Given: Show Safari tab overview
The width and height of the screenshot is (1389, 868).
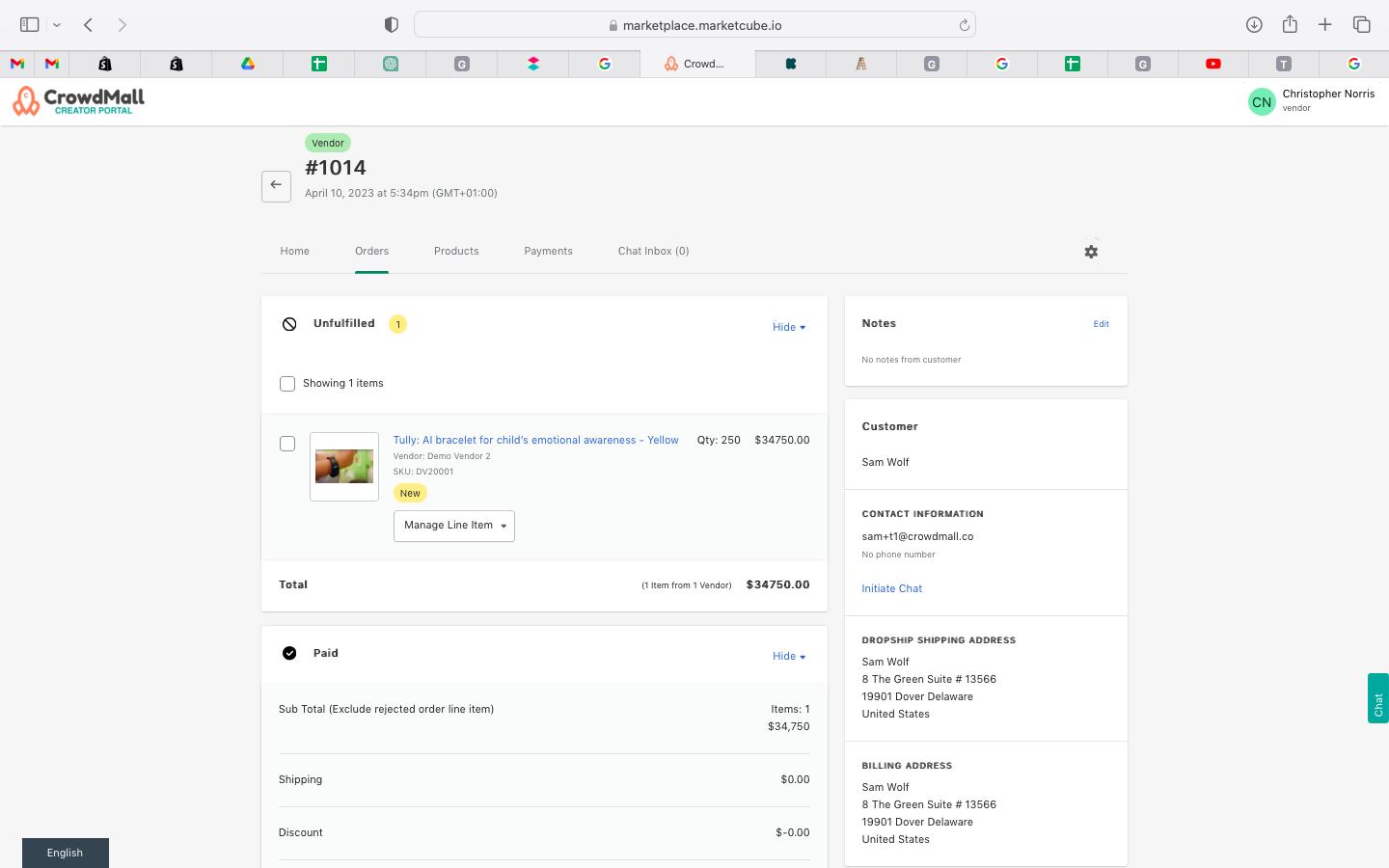Looking at the screenshot, I should tap(1362, 25).
